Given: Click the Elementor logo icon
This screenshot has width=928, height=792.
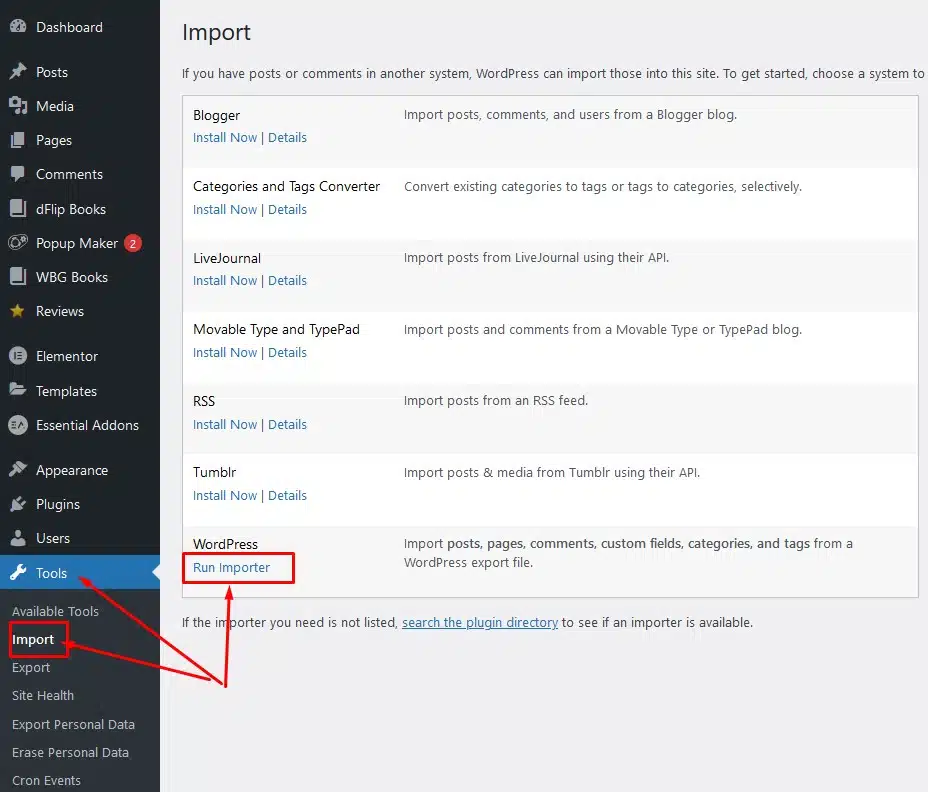Looking at the screenshot, I should point(18,356).
